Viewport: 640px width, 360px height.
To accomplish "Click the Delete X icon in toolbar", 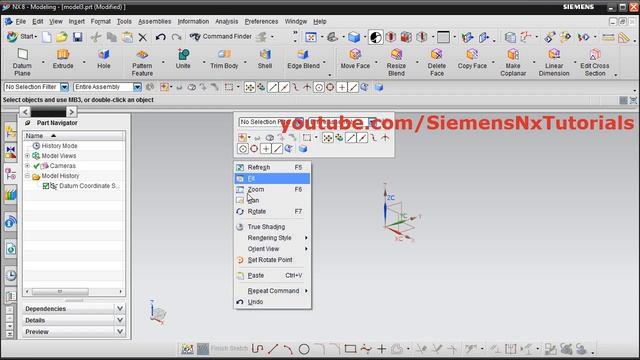I will point(142,38).
